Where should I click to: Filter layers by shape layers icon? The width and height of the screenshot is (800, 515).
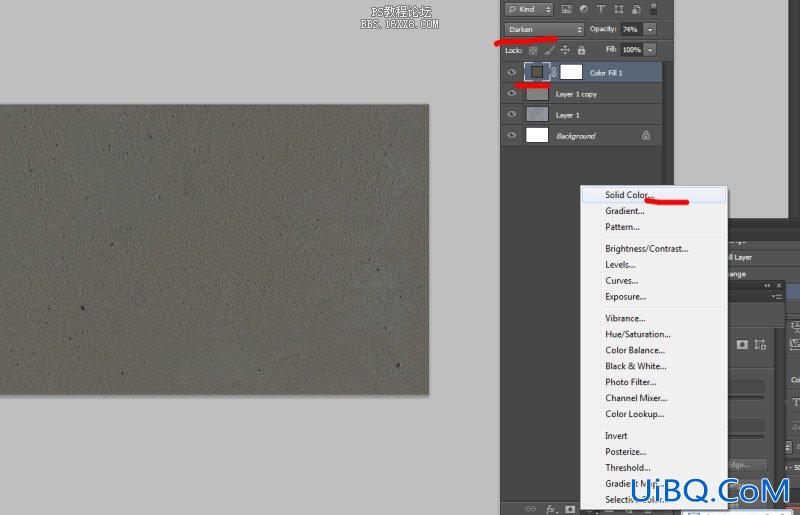[618, 9]
